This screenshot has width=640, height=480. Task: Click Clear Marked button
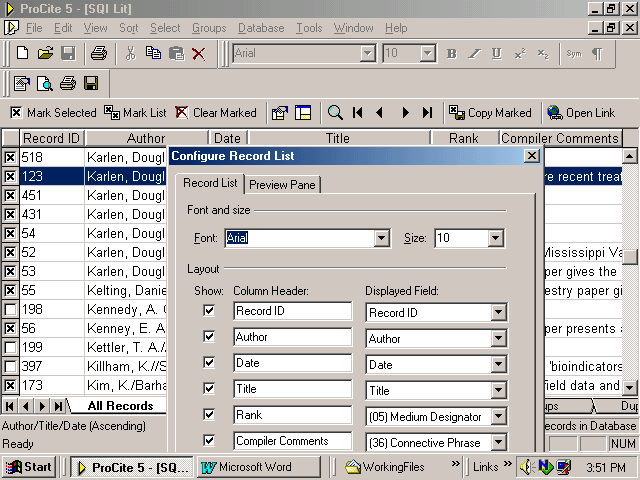click(x=216, y=113)
